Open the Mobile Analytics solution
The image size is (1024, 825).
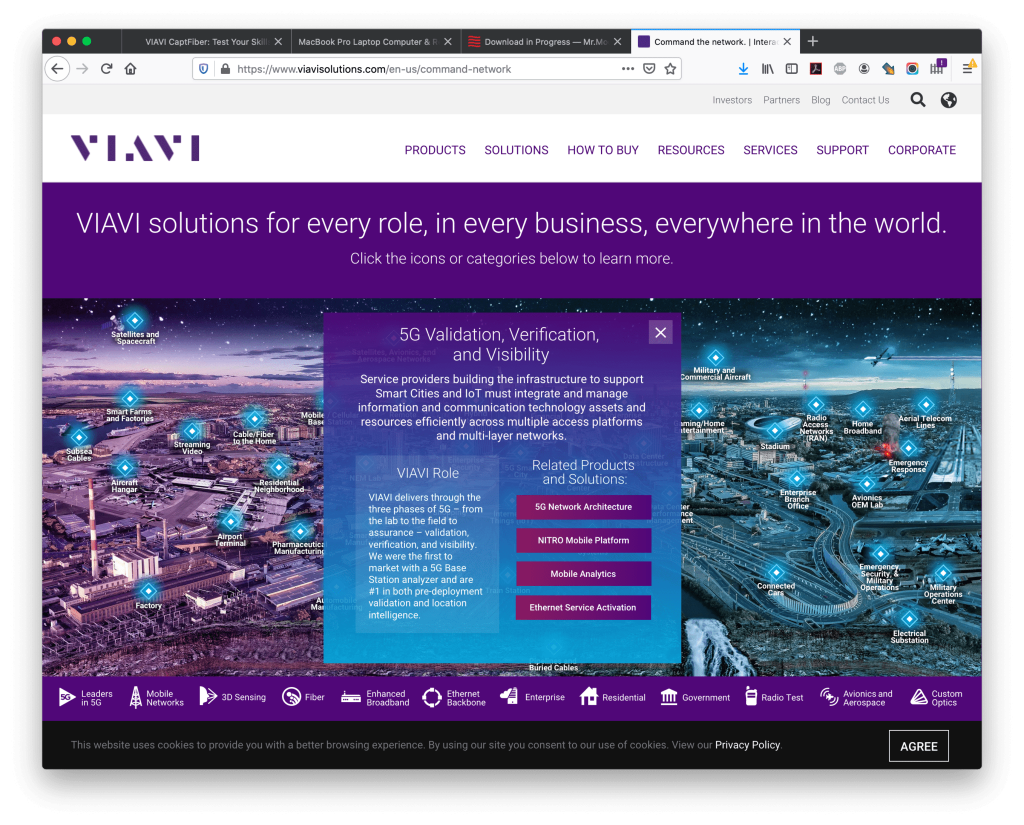tap(583, 574)
